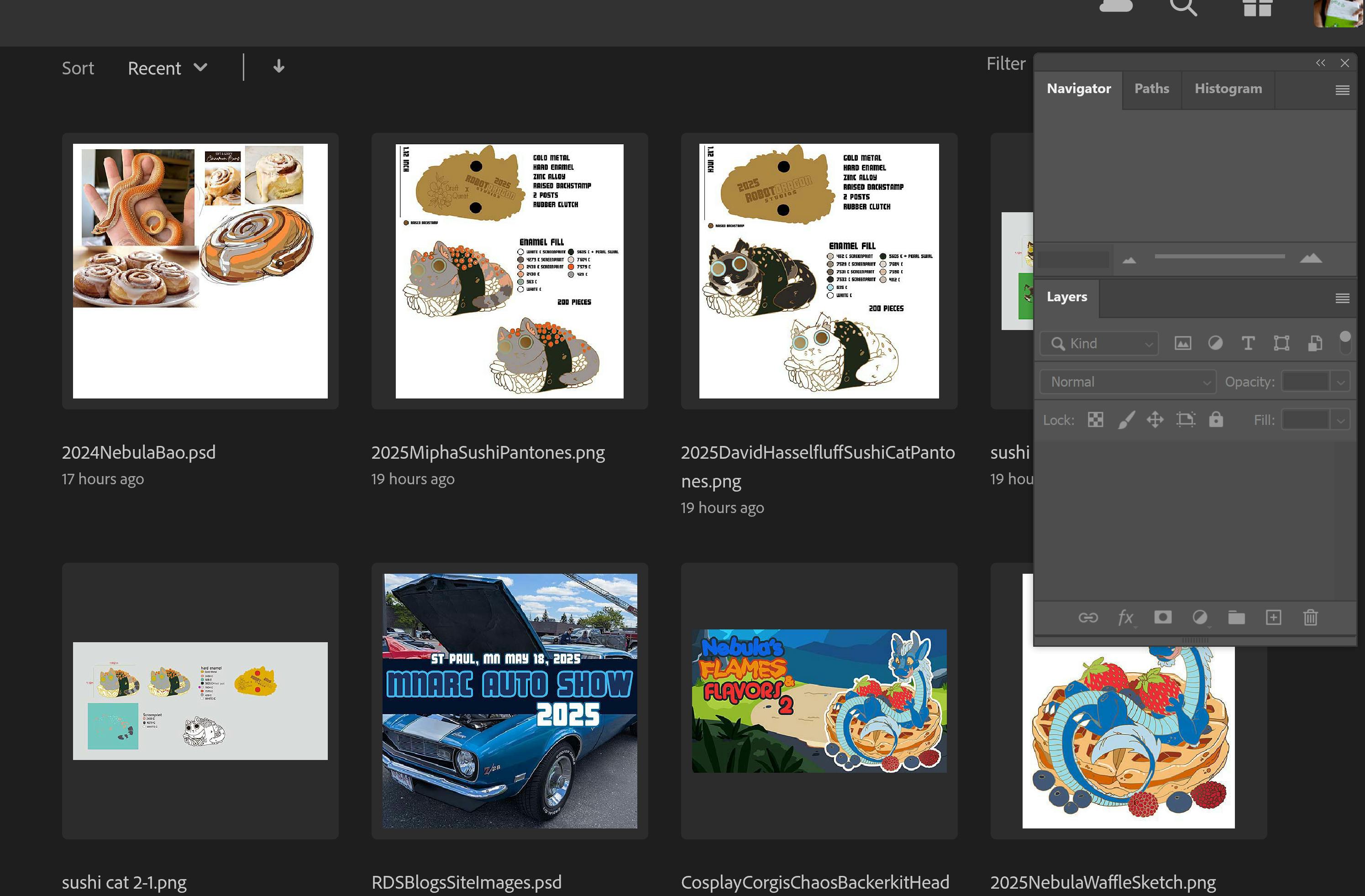Click the new group folder icon
This screenshot has height=896, width=1365.
tap(1236, 618)
